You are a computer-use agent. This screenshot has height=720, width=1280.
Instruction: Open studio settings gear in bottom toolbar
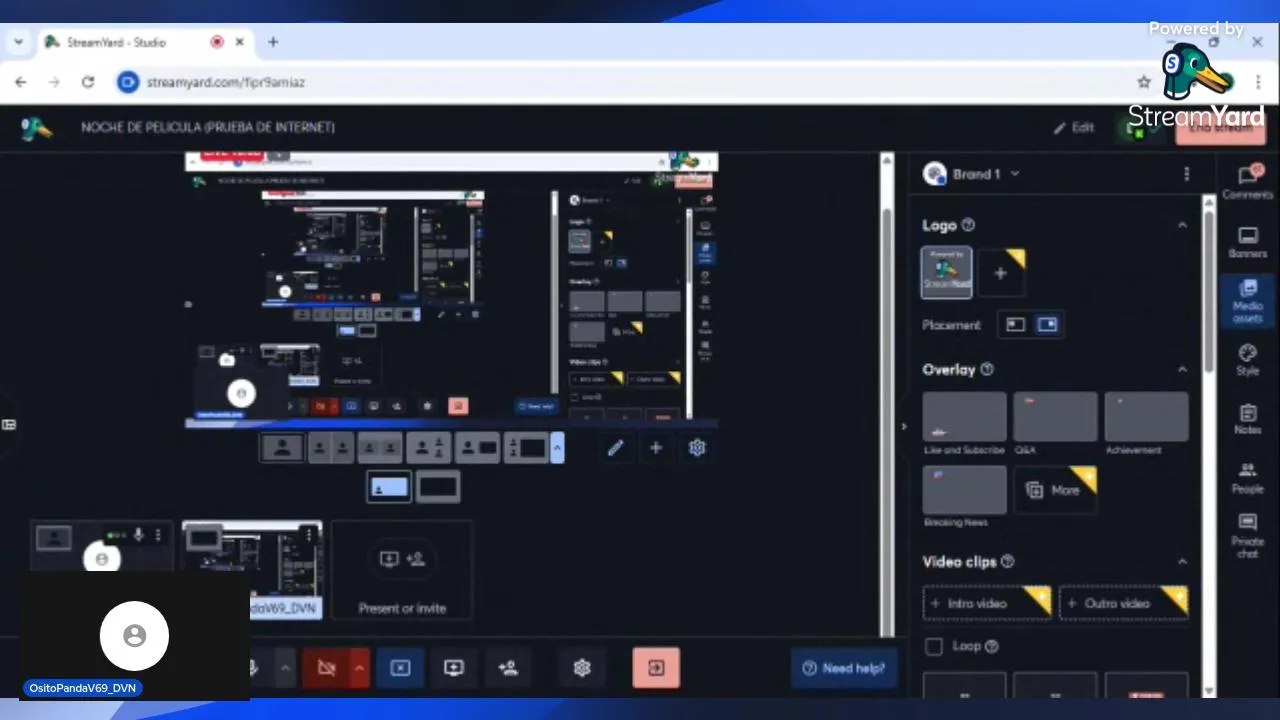pos(583,668)
